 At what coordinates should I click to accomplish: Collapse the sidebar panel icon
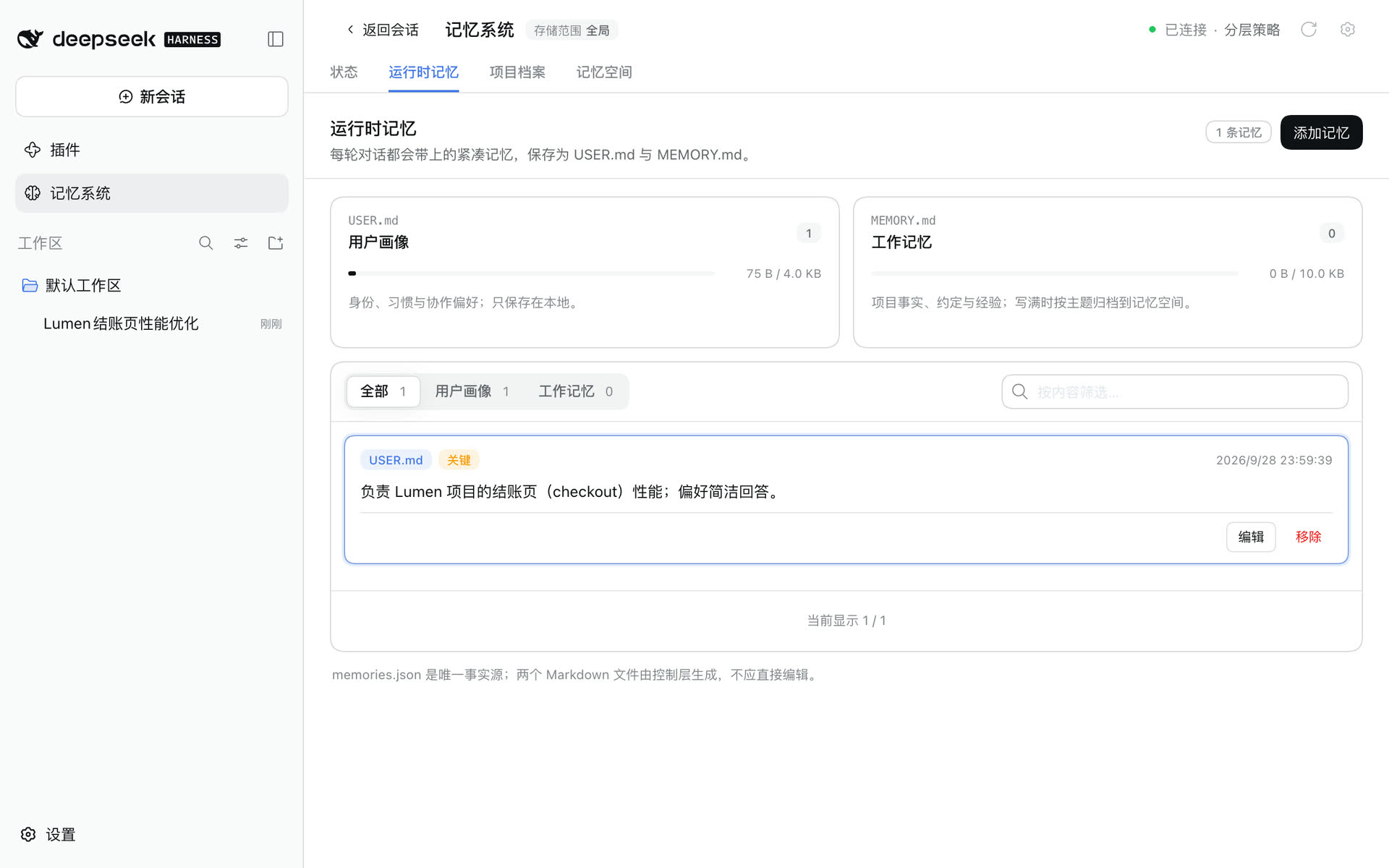point(275,39)
